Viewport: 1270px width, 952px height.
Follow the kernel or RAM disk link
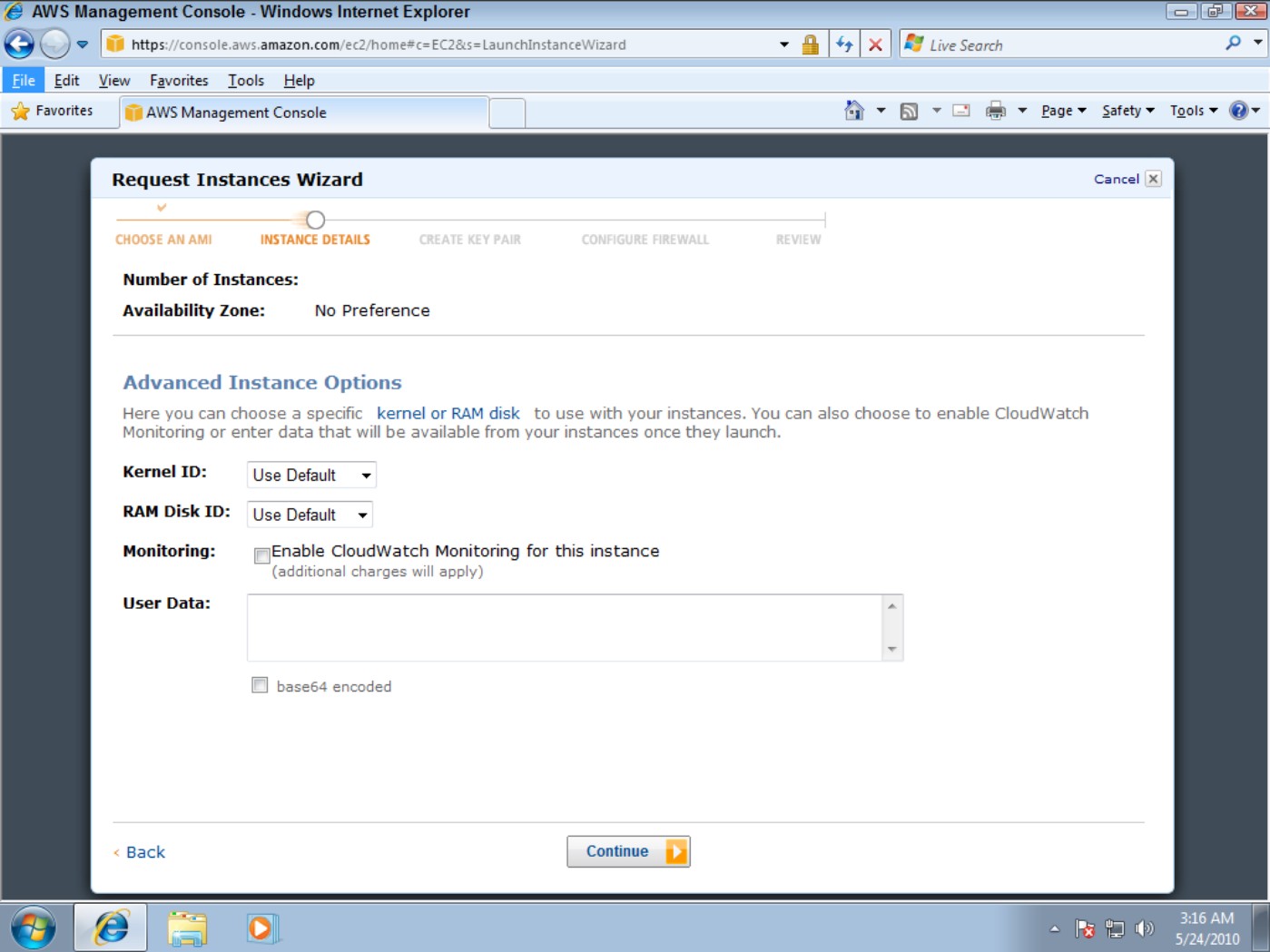point(448,413)
